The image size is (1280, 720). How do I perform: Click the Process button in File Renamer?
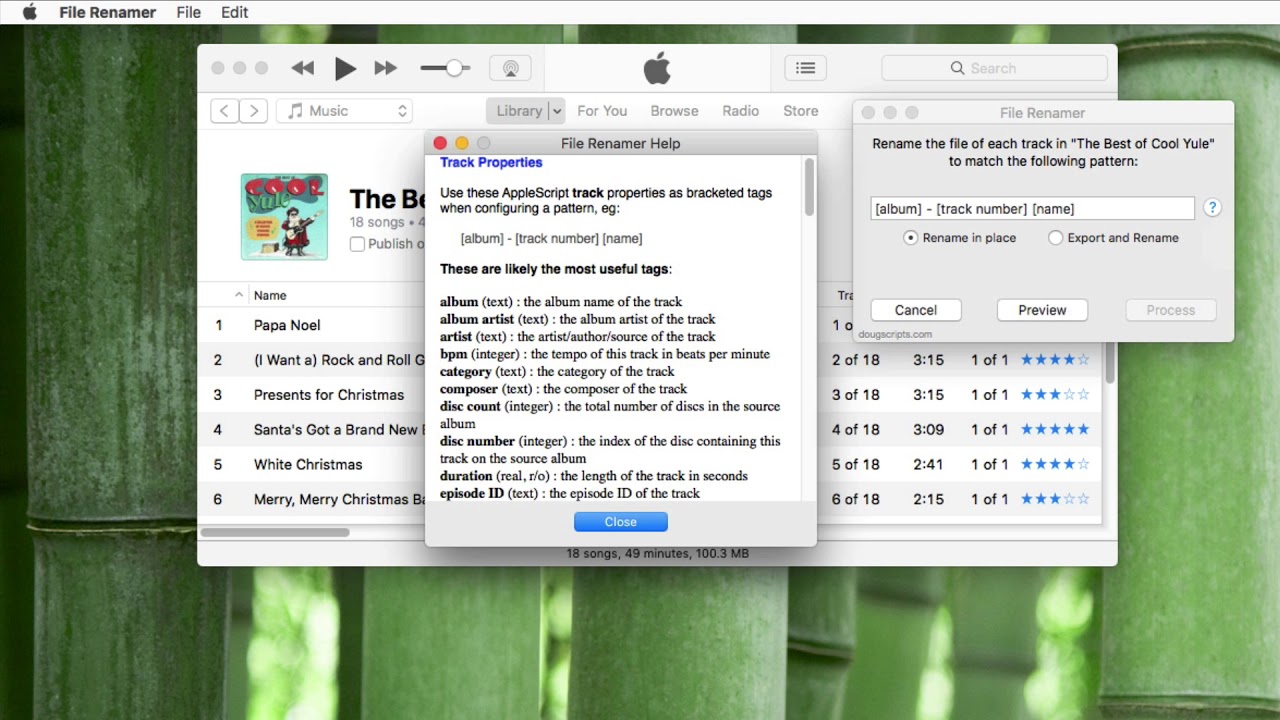click(1171, 310)
